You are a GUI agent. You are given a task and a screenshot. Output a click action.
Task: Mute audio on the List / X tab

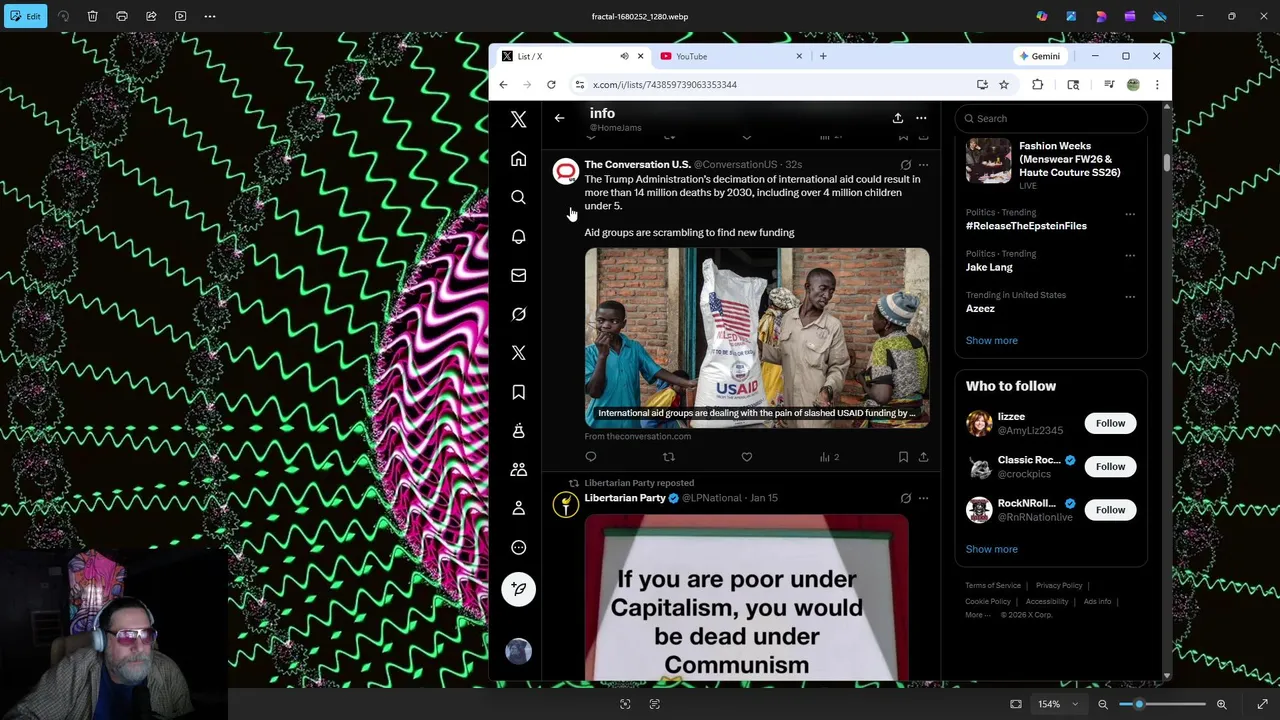(x=624, y=56)
